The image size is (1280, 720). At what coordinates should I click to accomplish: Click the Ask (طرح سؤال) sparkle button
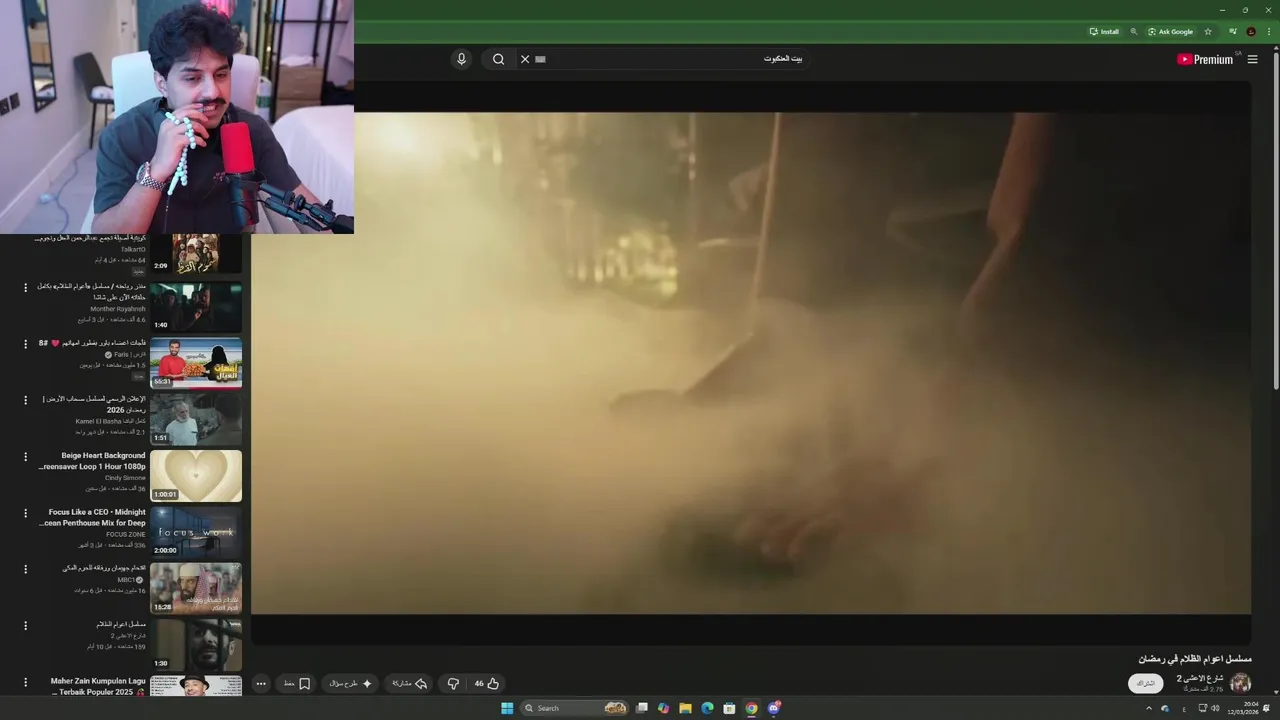(x=352, y=684)
